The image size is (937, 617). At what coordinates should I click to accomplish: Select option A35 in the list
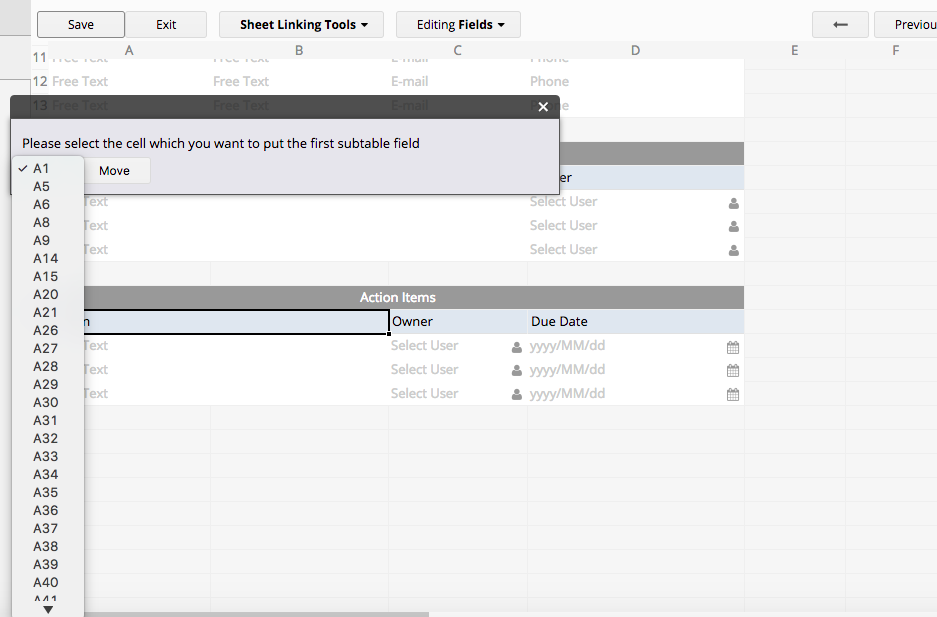pyautogui.click(x=48, y=492)
